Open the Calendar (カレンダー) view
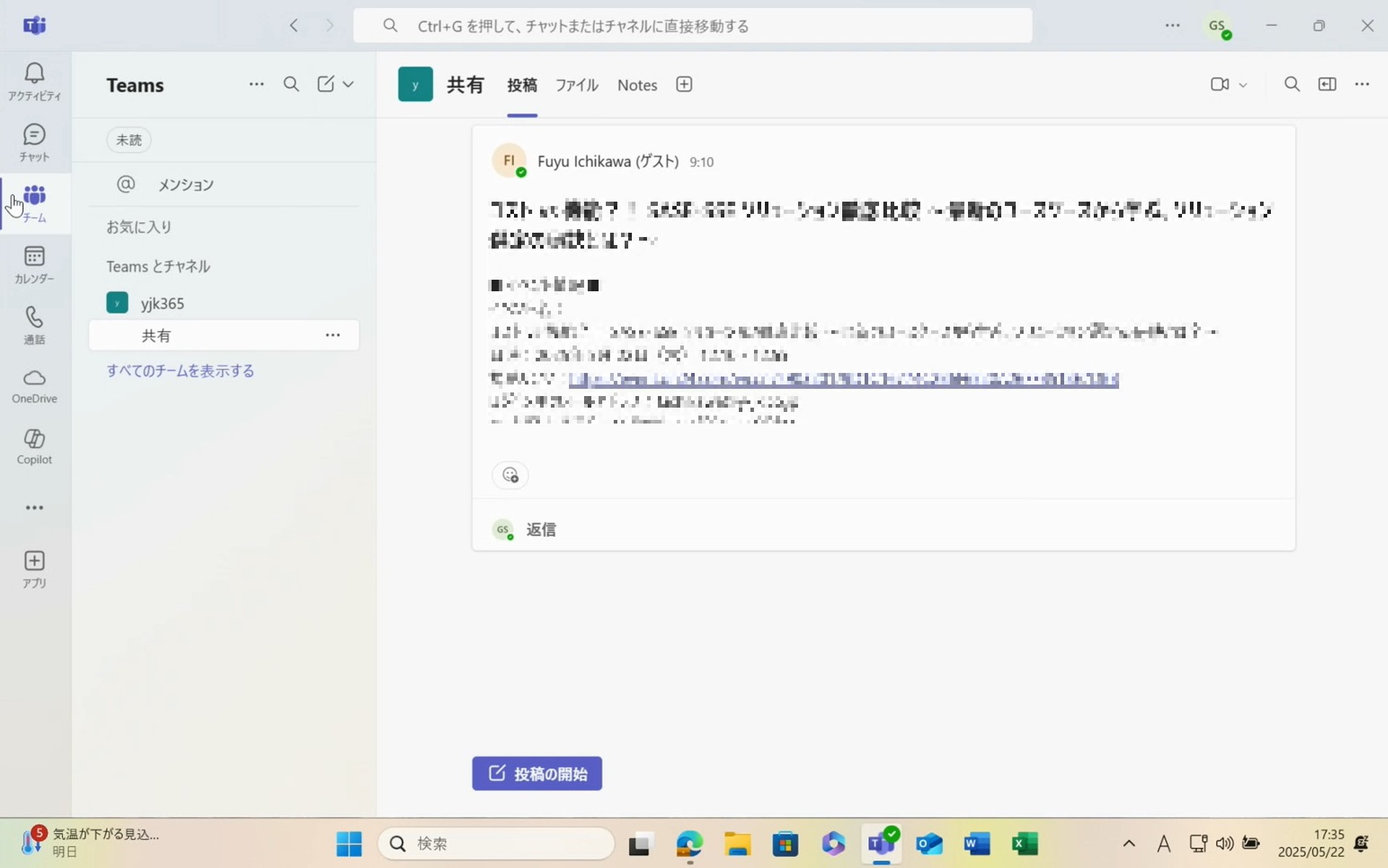Viewport: 1388px width, 868px height. coord(34,265)
